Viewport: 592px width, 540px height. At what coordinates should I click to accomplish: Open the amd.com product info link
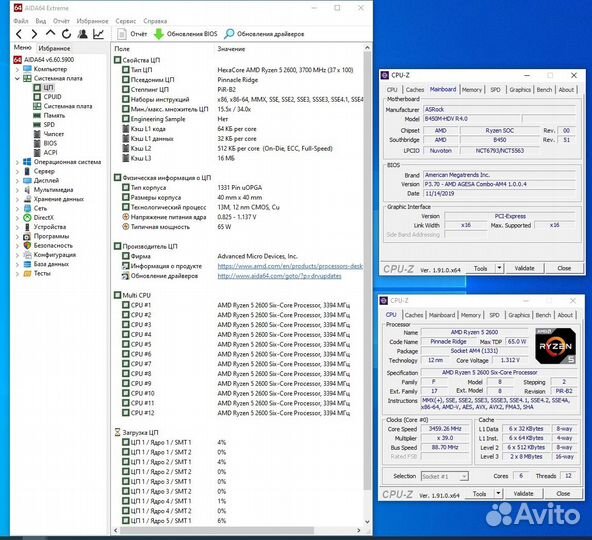(x=290, y=266)
